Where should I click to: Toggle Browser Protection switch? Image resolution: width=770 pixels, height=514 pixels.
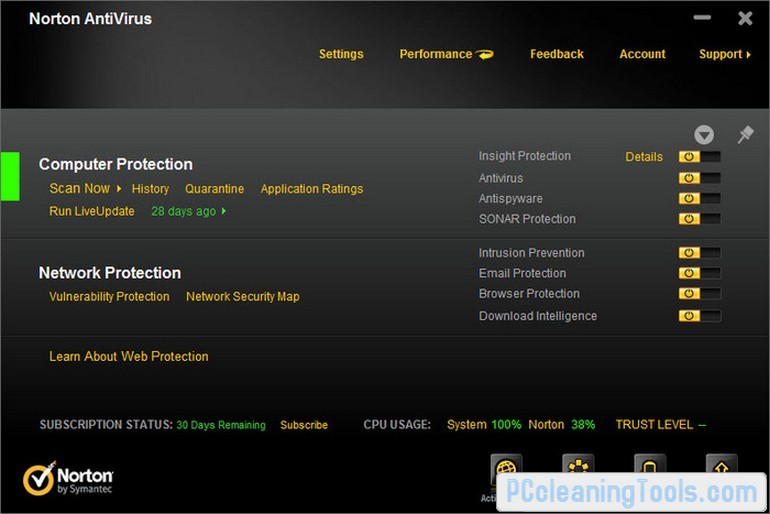[700, 294]
